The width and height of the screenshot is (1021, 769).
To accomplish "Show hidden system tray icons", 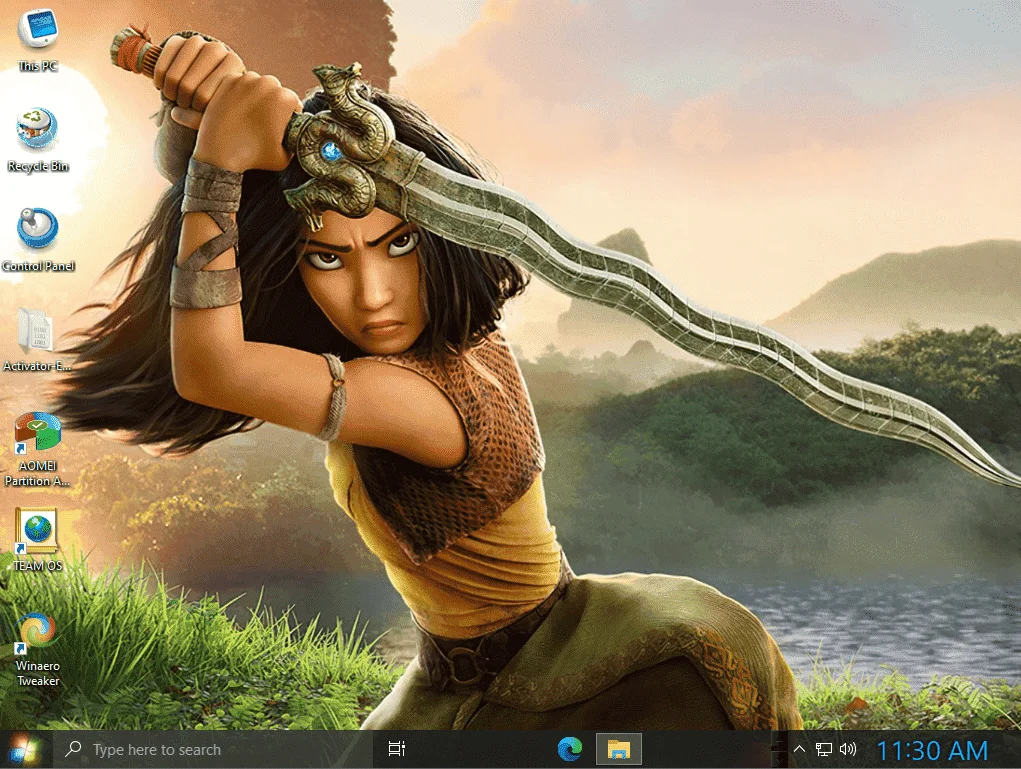I will pyautogui.click(x=799, y=749).
